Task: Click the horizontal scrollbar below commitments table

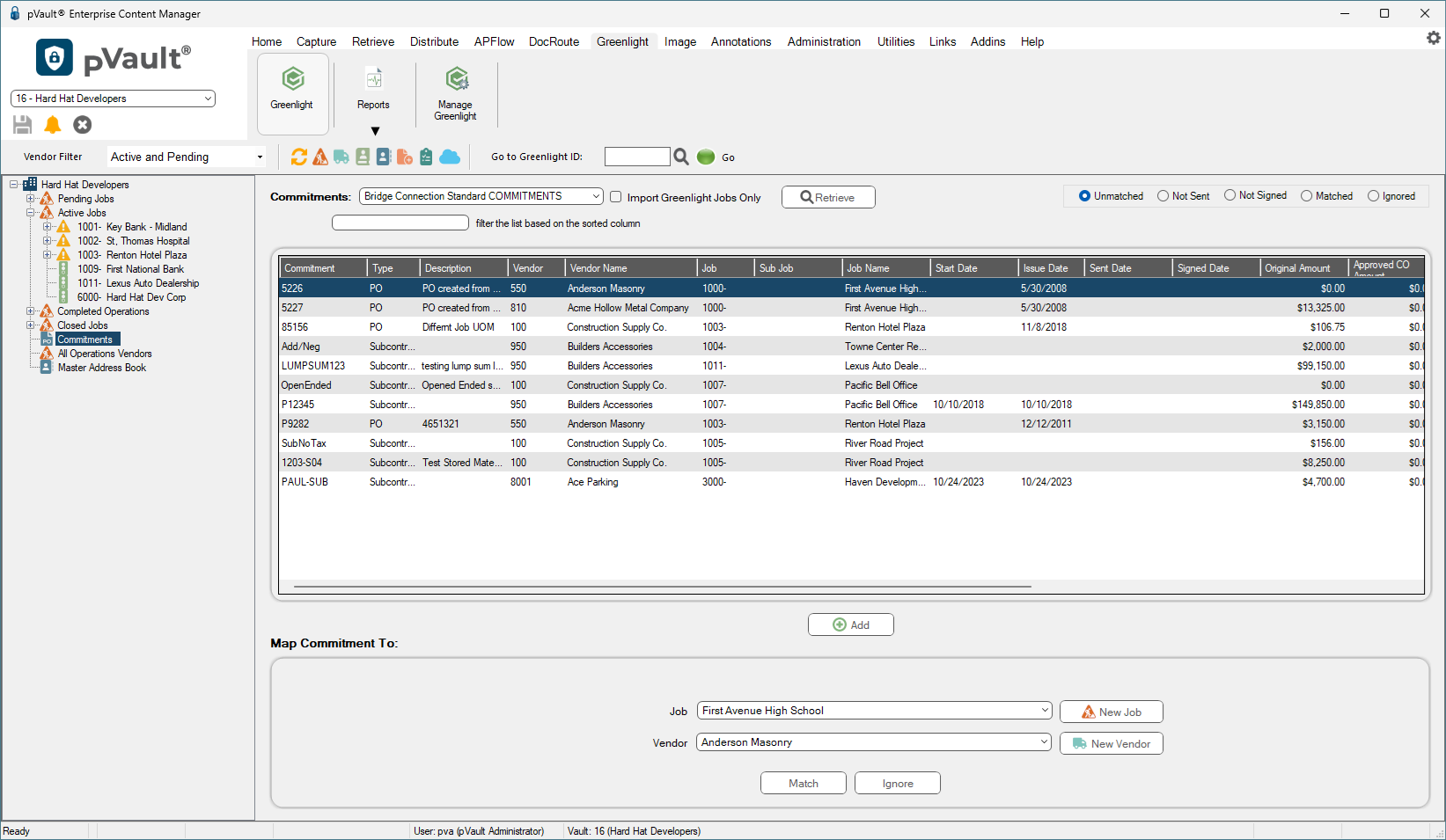Action: (x=662, y=586)
